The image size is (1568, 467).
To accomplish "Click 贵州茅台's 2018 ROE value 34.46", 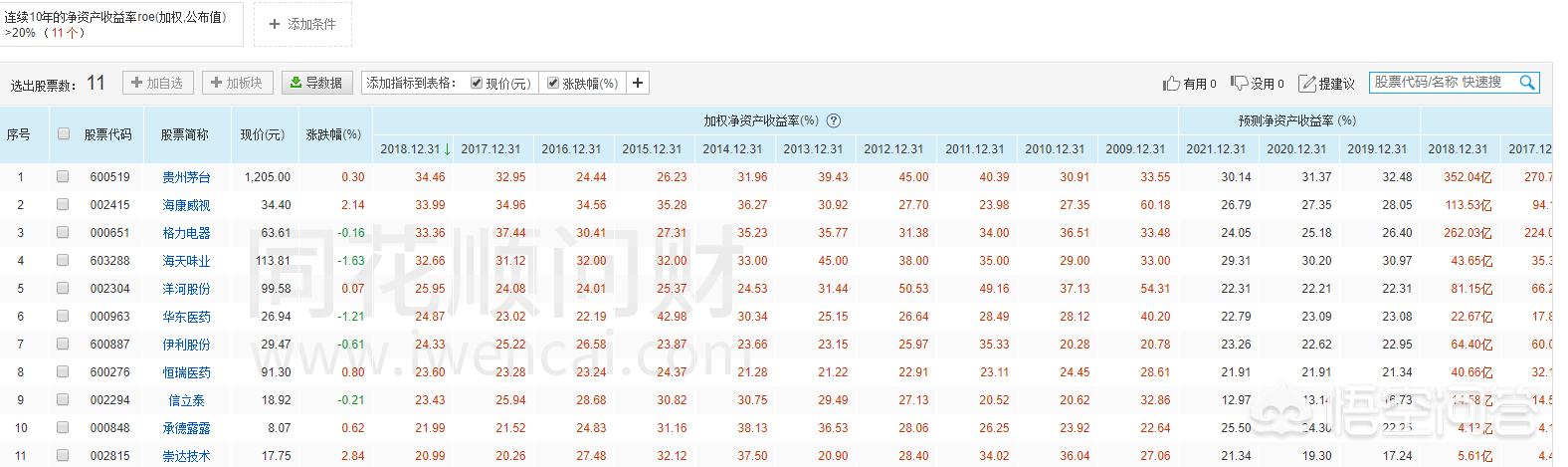I will click(430, 177).
